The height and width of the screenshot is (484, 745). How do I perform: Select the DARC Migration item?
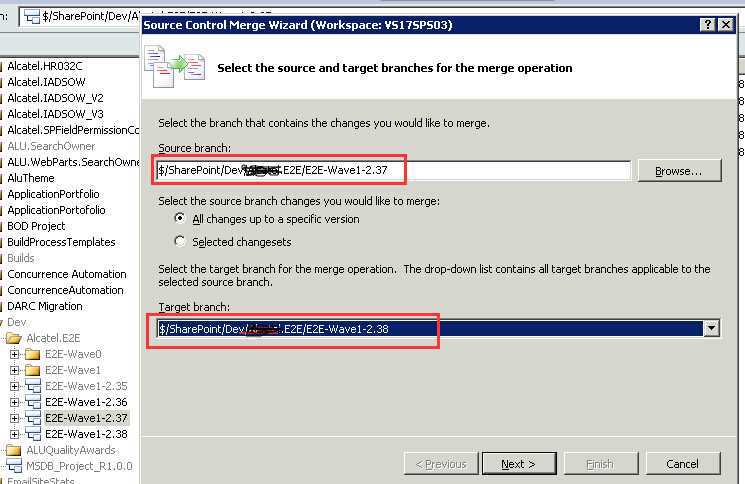45,306
